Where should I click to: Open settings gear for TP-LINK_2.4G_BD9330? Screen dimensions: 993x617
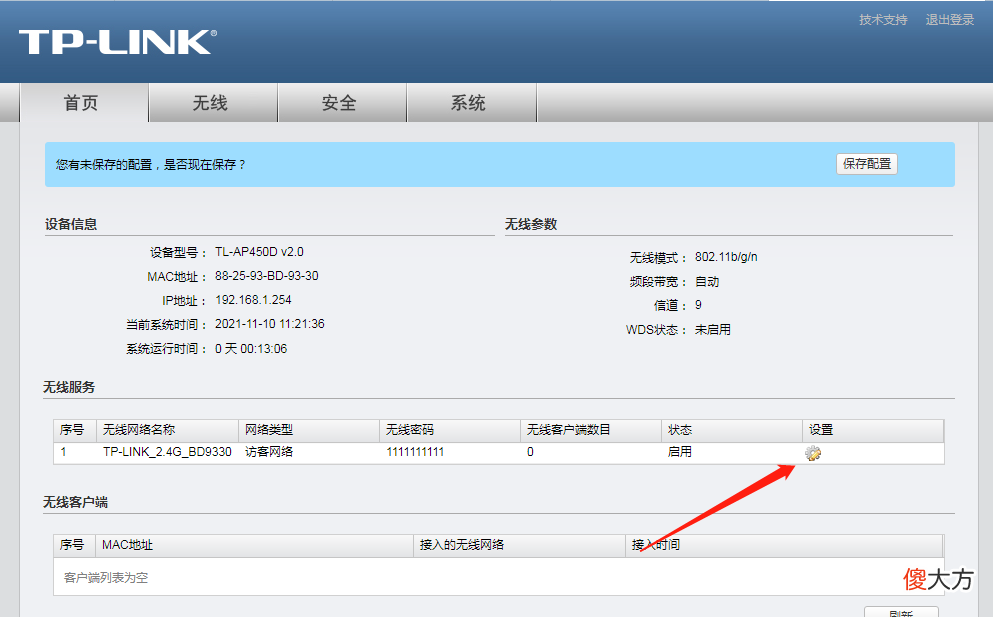click(813, 453)
